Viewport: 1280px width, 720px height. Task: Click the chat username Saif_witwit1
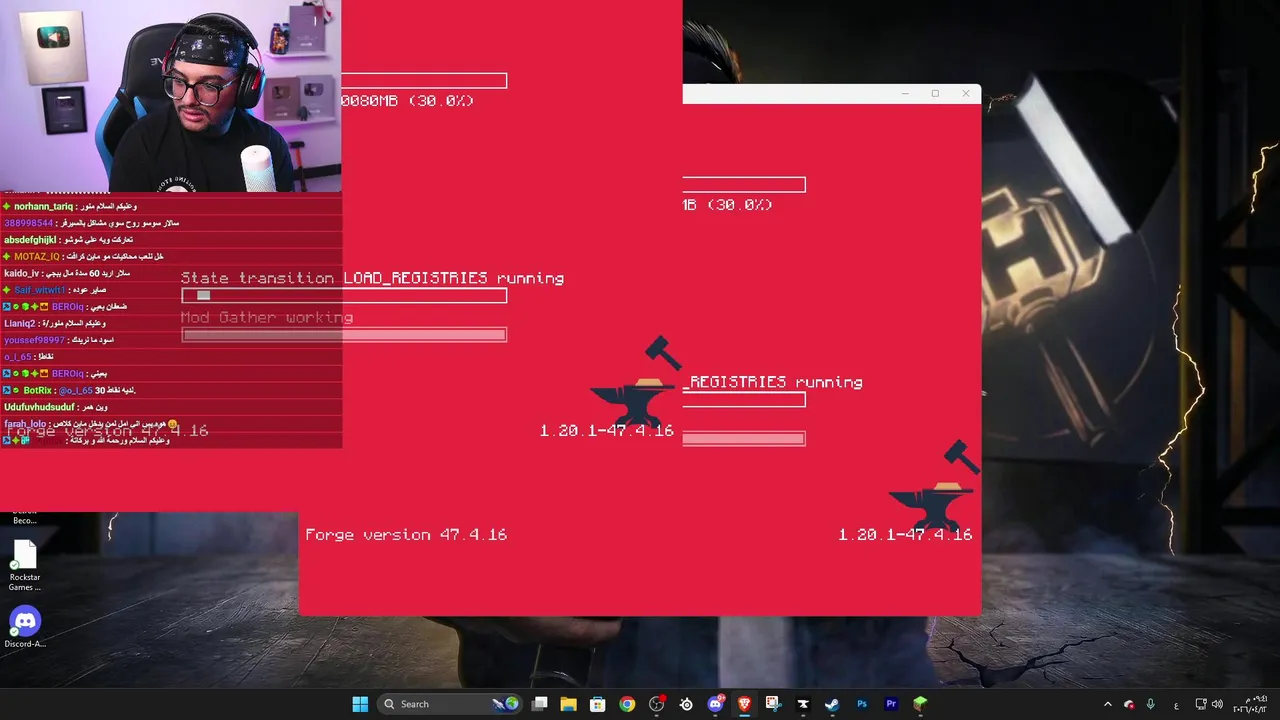(x=40, y=290)
